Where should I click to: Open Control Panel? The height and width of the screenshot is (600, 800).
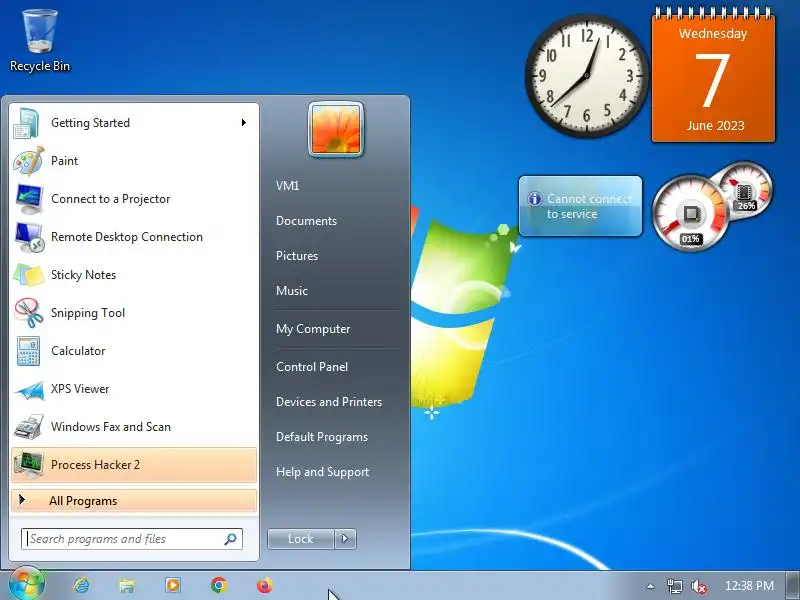point(312,367)
